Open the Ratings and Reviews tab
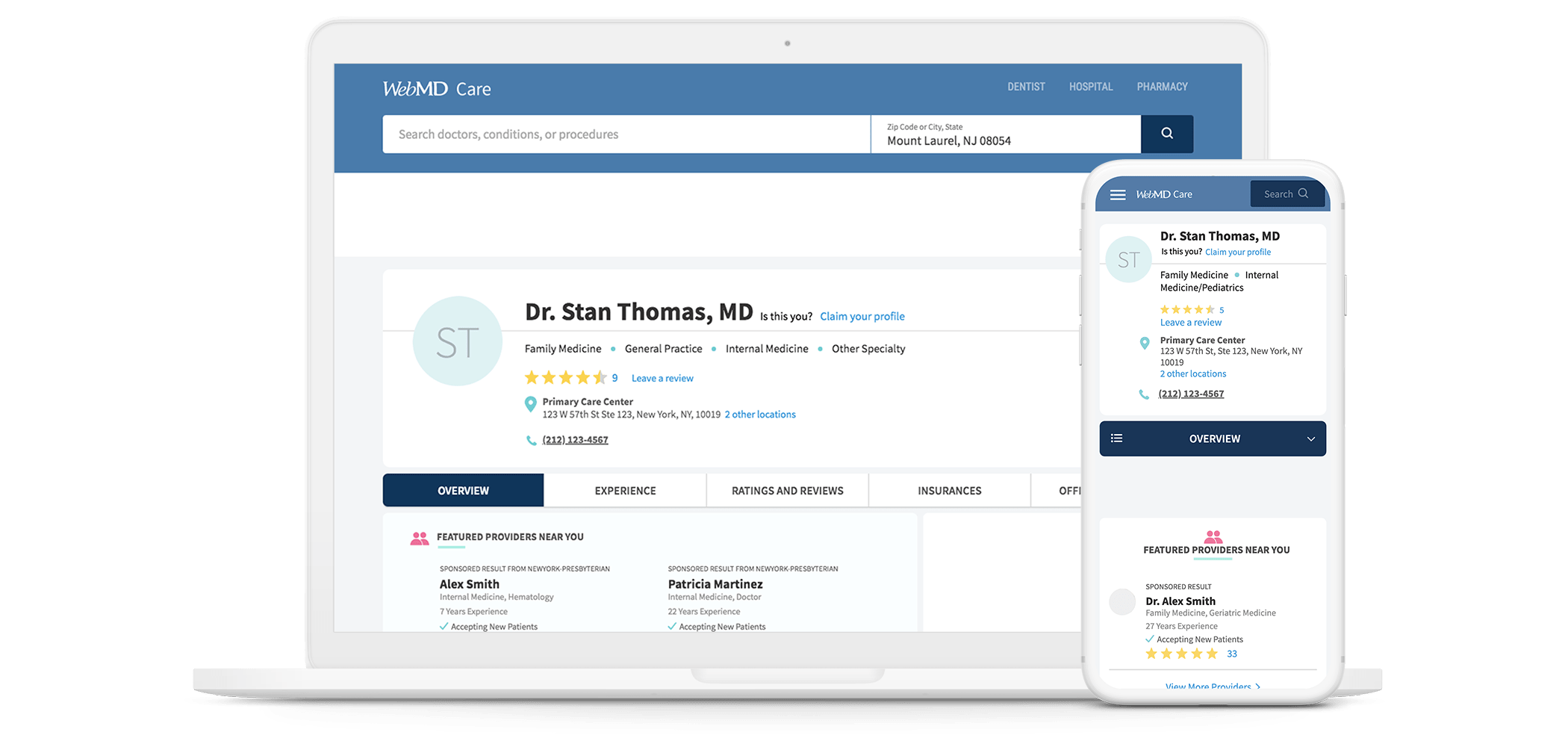Screen dimensions: 1568x747 point(787,491)
